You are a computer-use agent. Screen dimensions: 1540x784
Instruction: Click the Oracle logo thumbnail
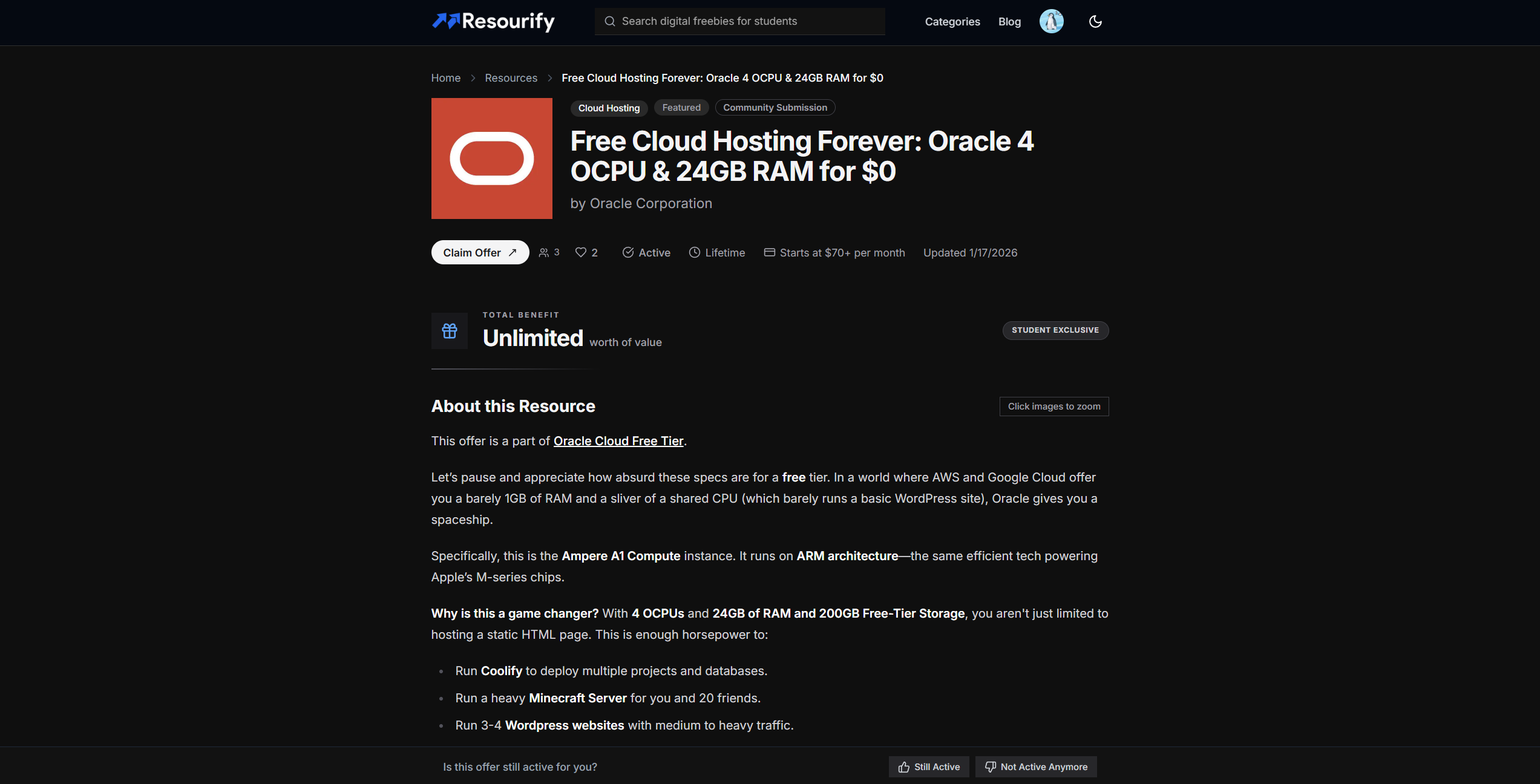point(491,158)
